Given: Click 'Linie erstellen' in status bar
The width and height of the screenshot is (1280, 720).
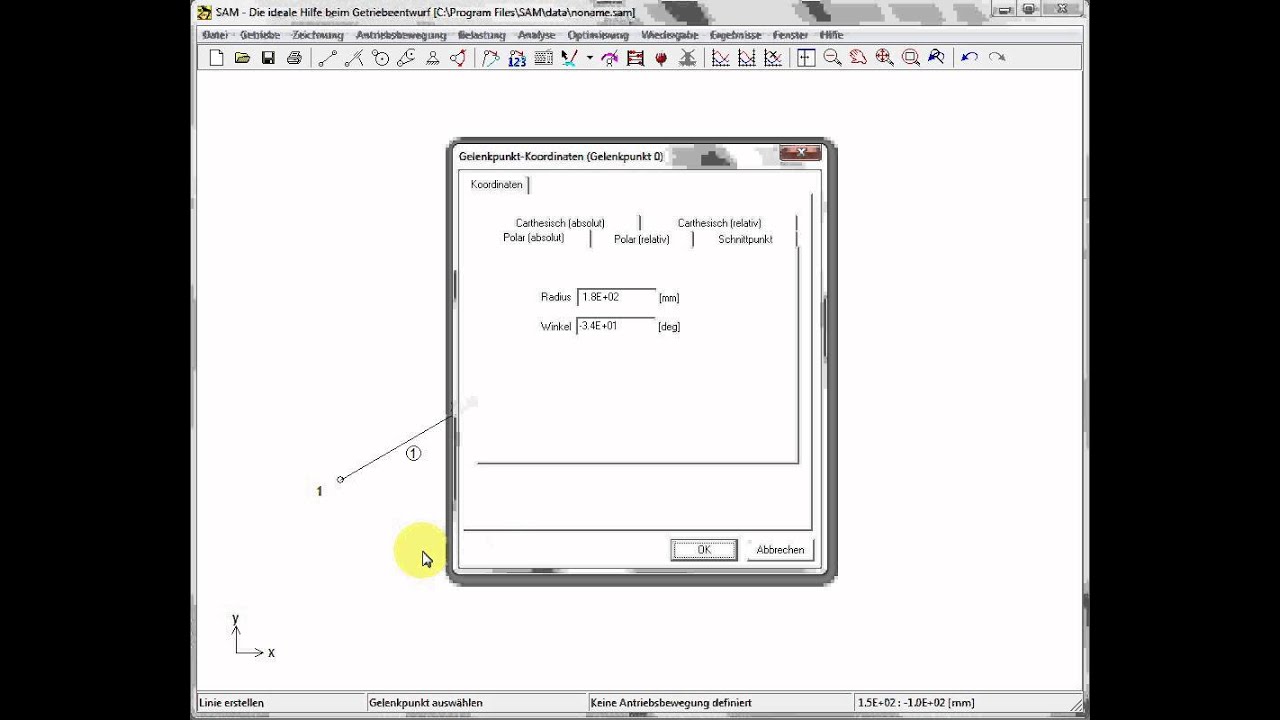Looking at the screenshot, I should tap(232, 703).
